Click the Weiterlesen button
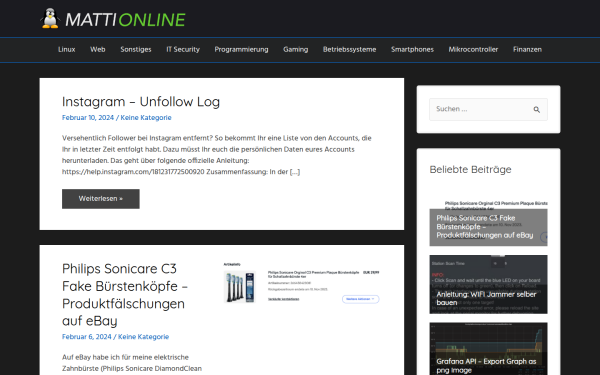Image resolution: width=600 pixels, height=375 pixels. click(101, 199)
